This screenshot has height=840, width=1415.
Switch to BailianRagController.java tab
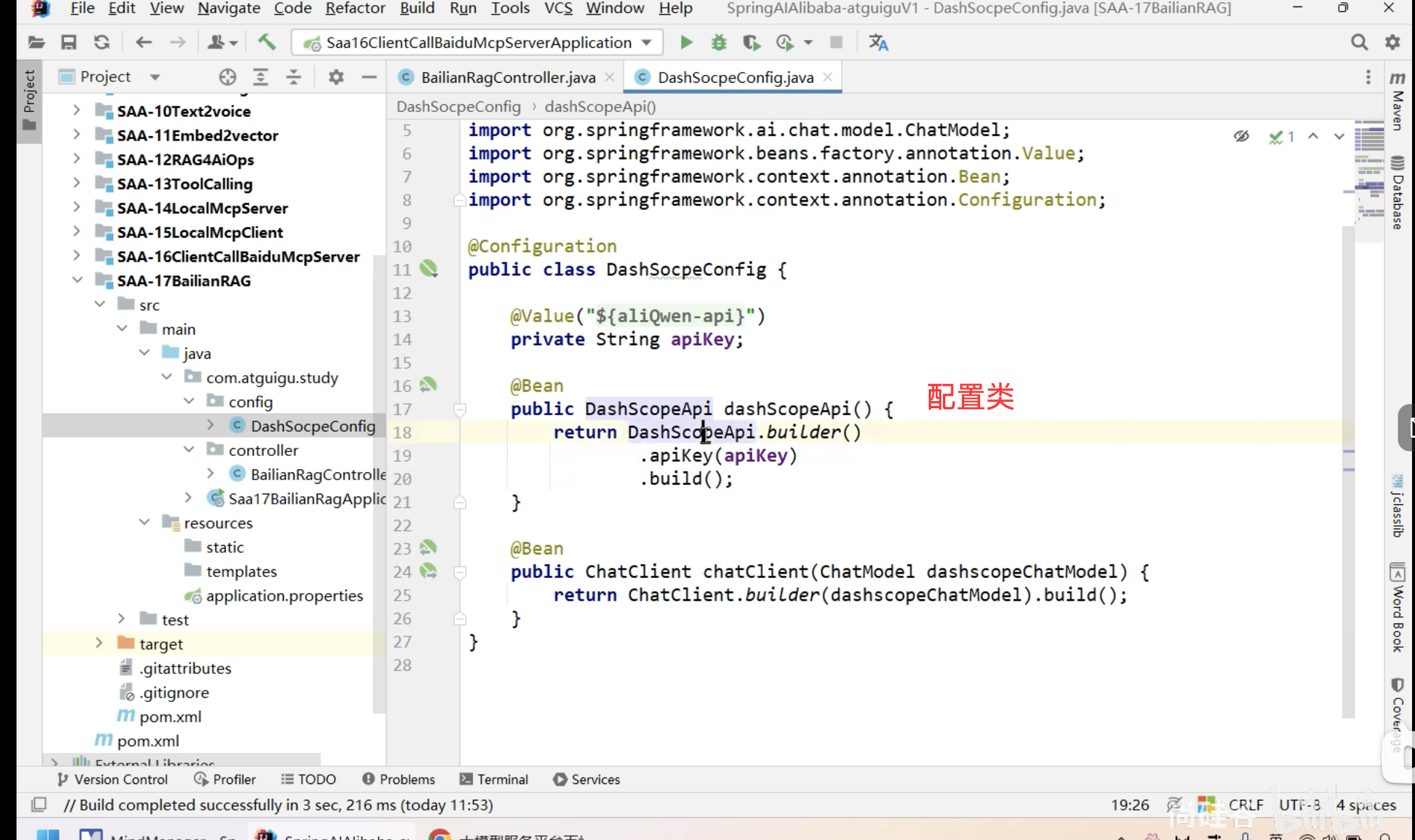[x=507, y=77]
